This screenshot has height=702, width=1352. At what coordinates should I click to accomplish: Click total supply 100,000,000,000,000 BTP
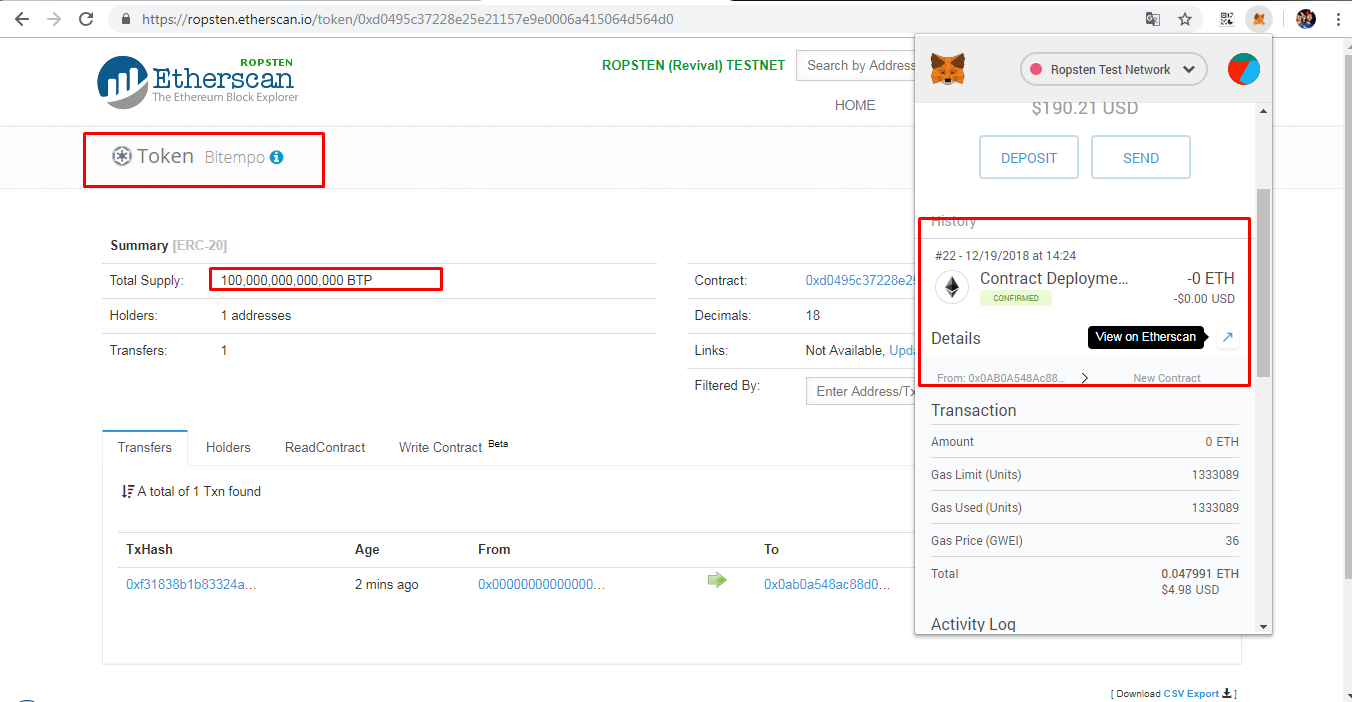point(296,281)
